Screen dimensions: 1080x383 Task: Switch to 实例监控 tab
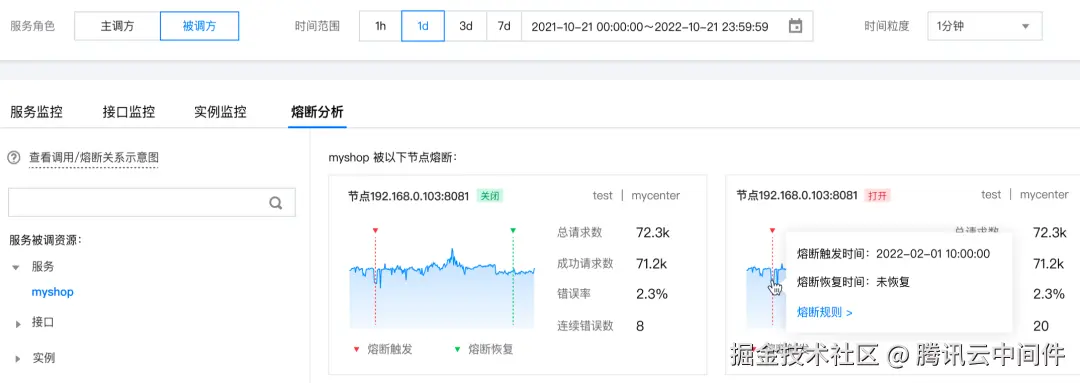coord(220,112)
